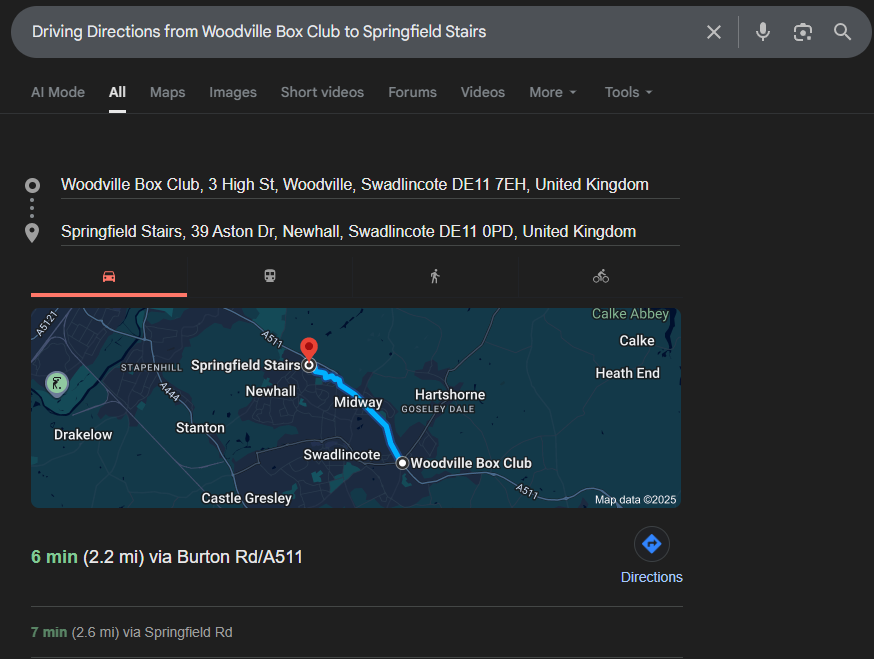Select the cycling mode bike icon
874x659 pixels.
600,276
